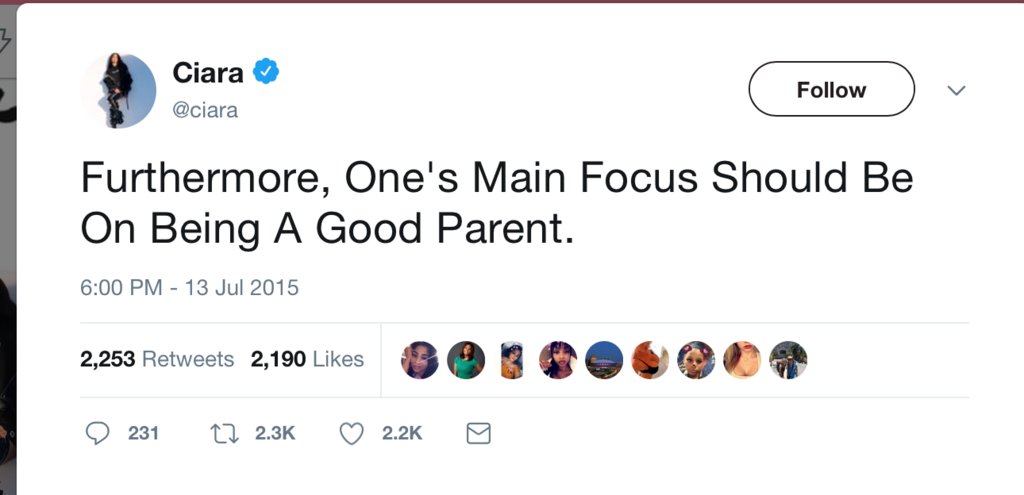Open the stadium building liker avatar
Screen dimensions: 1024x495
[604, 360]
